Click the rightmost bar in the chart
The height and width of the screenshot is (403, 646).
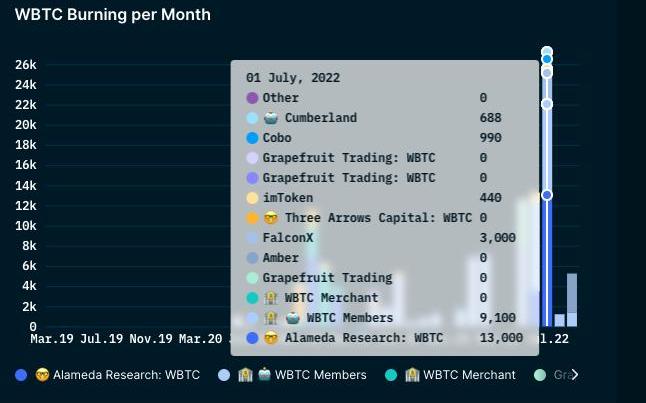(572, 299)
